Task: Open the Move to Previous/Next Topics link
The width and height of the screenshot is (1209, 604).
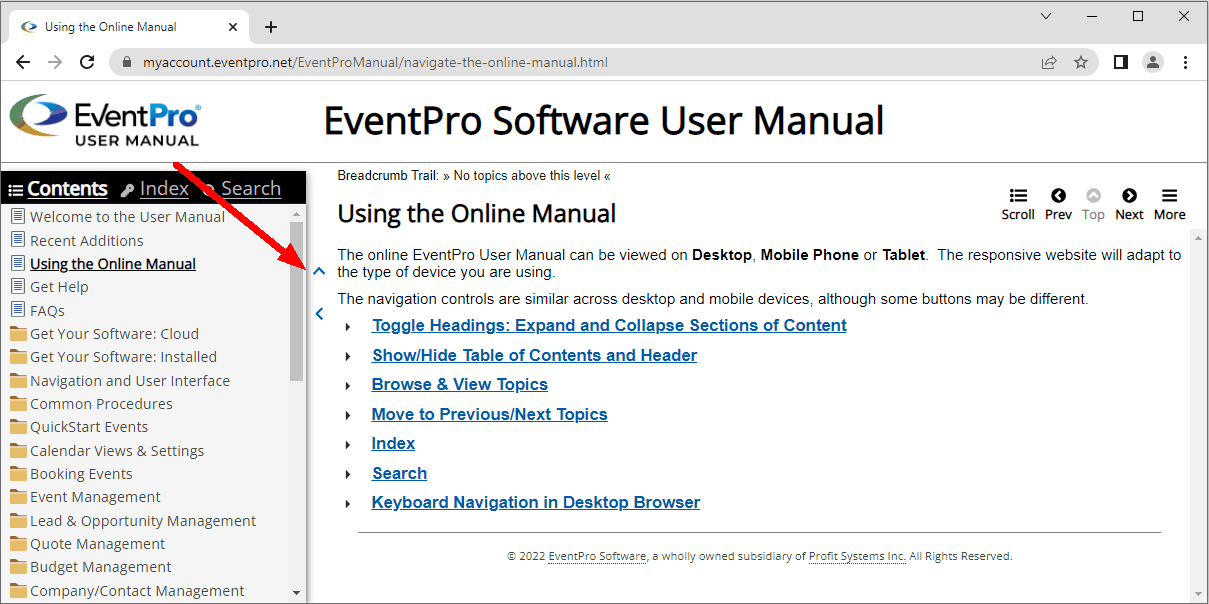Action: 490,414
